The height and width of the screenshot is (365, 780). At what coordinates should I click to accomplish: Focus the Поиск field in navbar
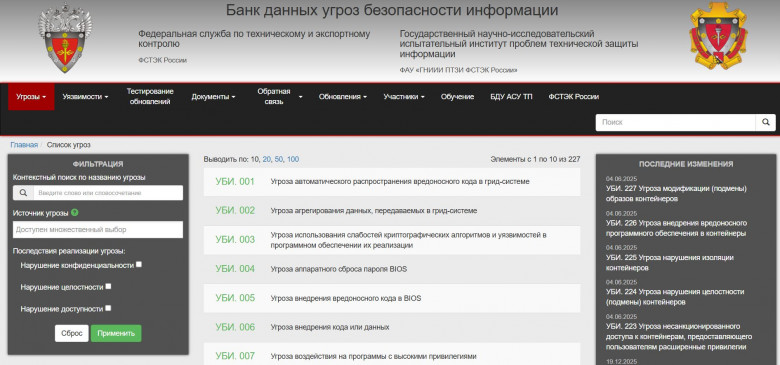[675, 122]
